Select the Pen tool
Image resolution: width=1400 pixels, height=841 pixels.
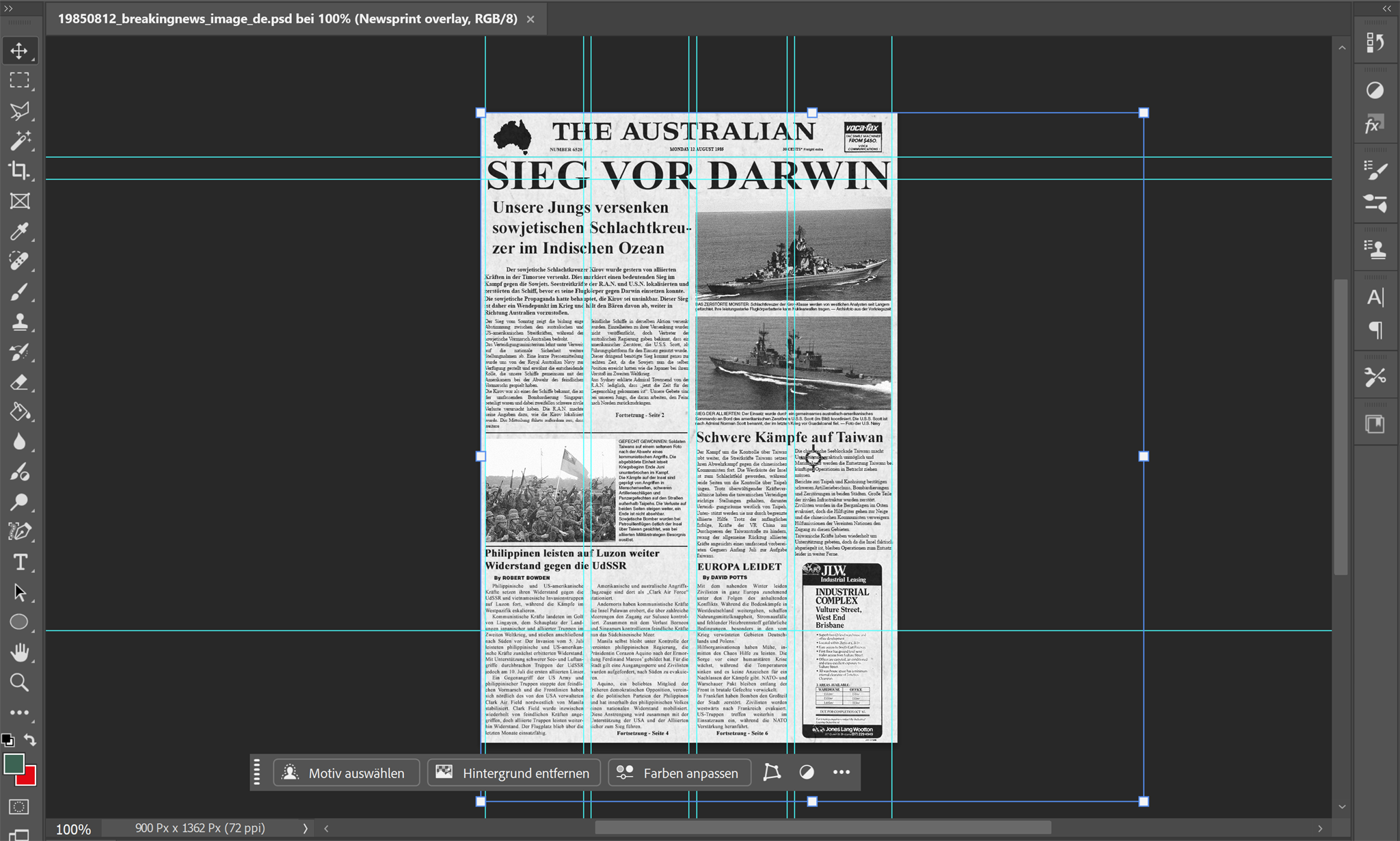click(x=19, y=532)
